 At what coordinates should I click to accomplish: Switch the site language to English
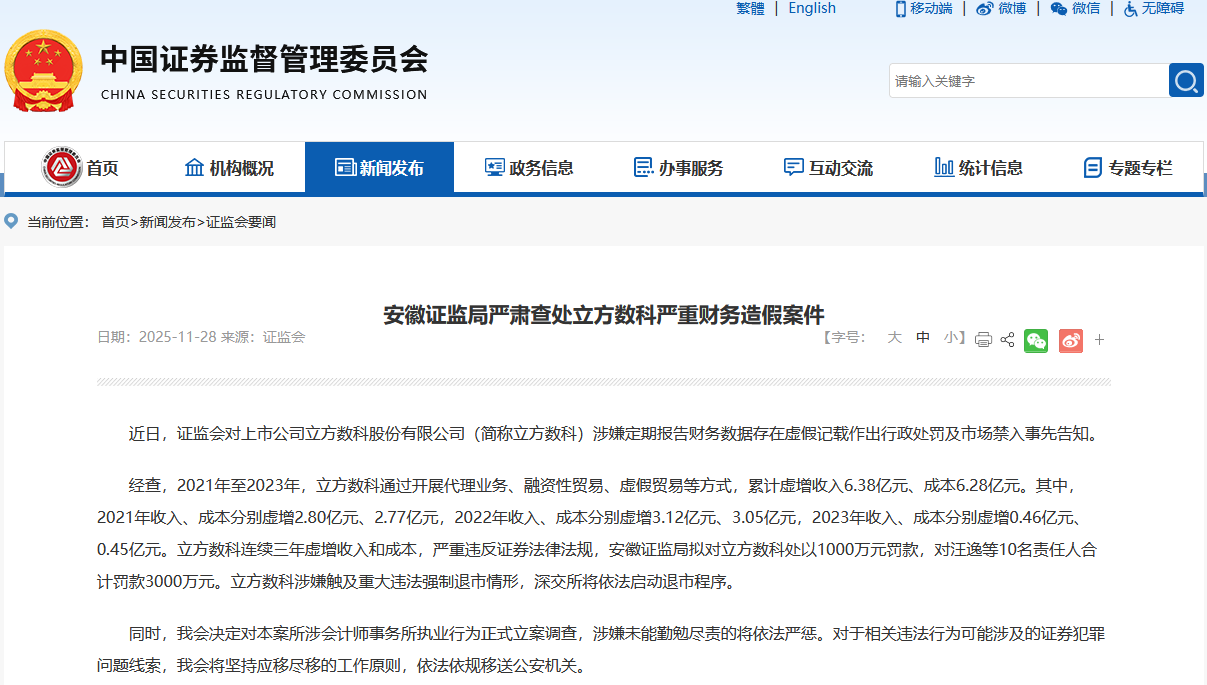pos(811,9)
